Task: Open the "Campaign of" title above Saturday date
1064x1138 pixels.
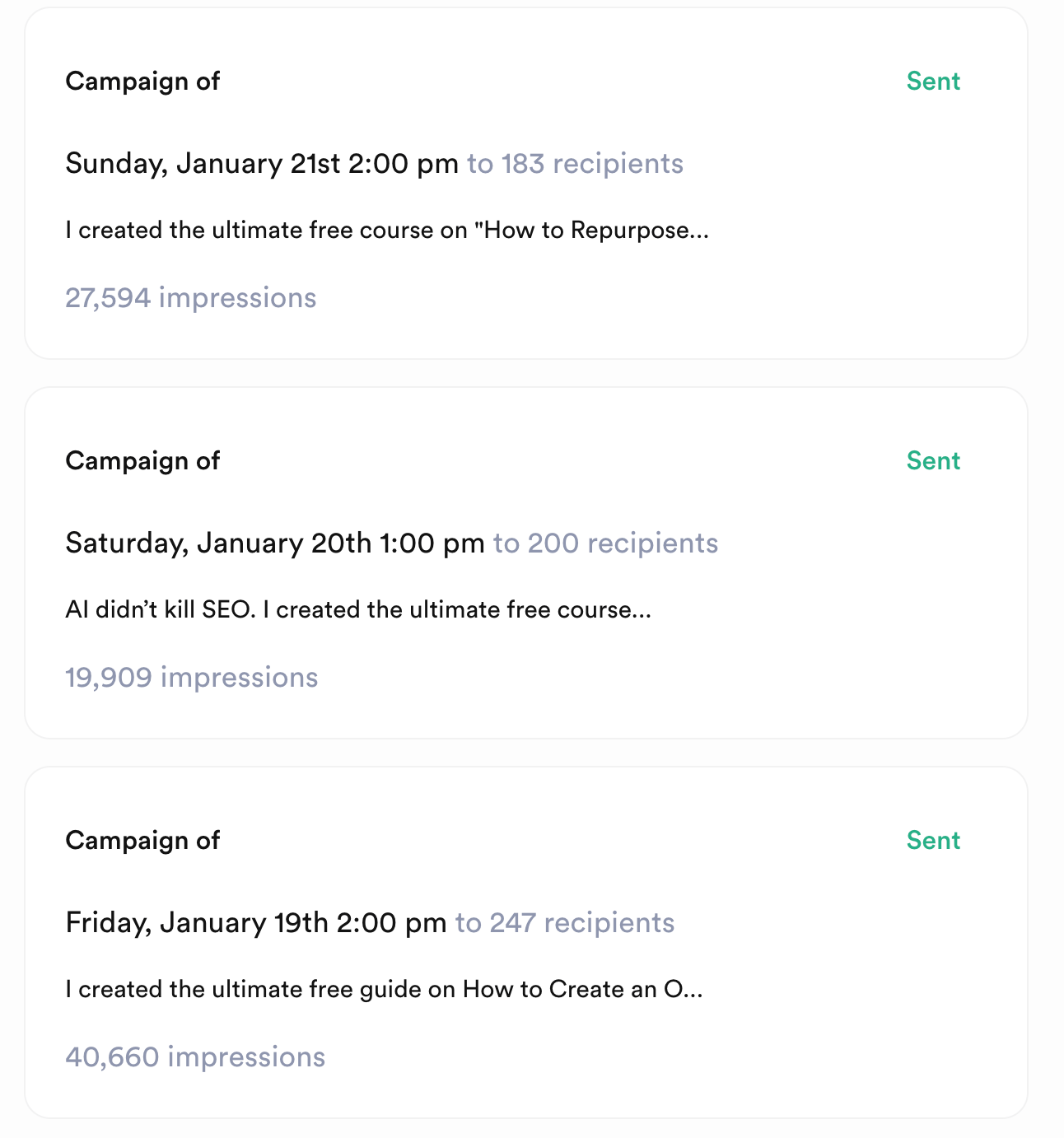Action: [142, 461]
